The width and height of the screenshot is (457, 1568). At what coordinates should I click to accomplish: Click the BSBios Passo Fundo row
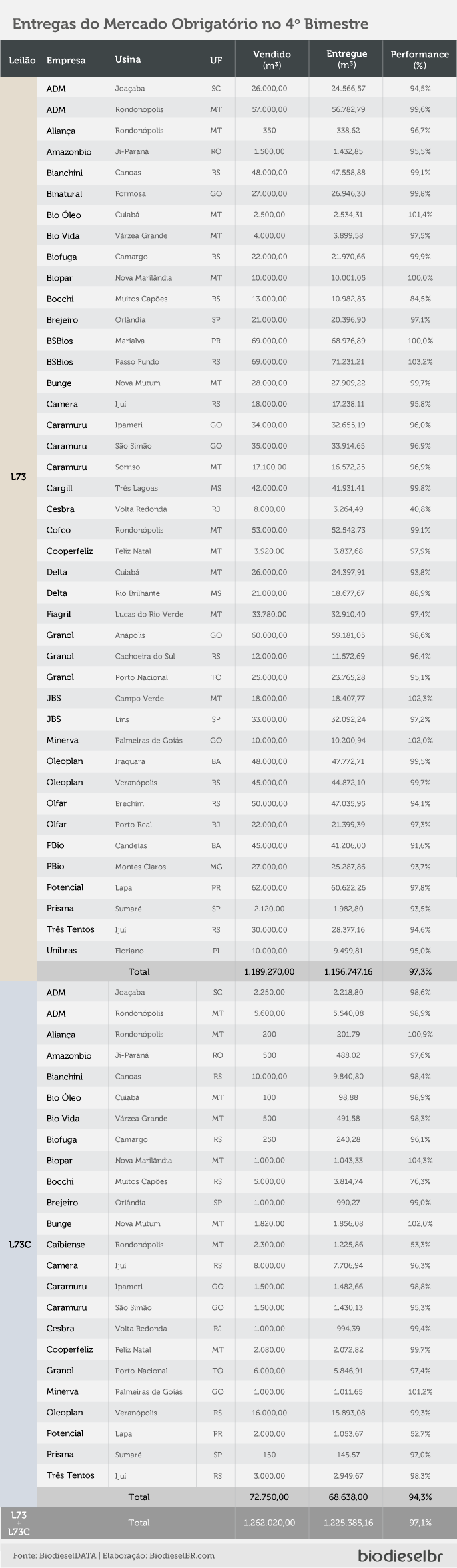click(x=247, y=362)
